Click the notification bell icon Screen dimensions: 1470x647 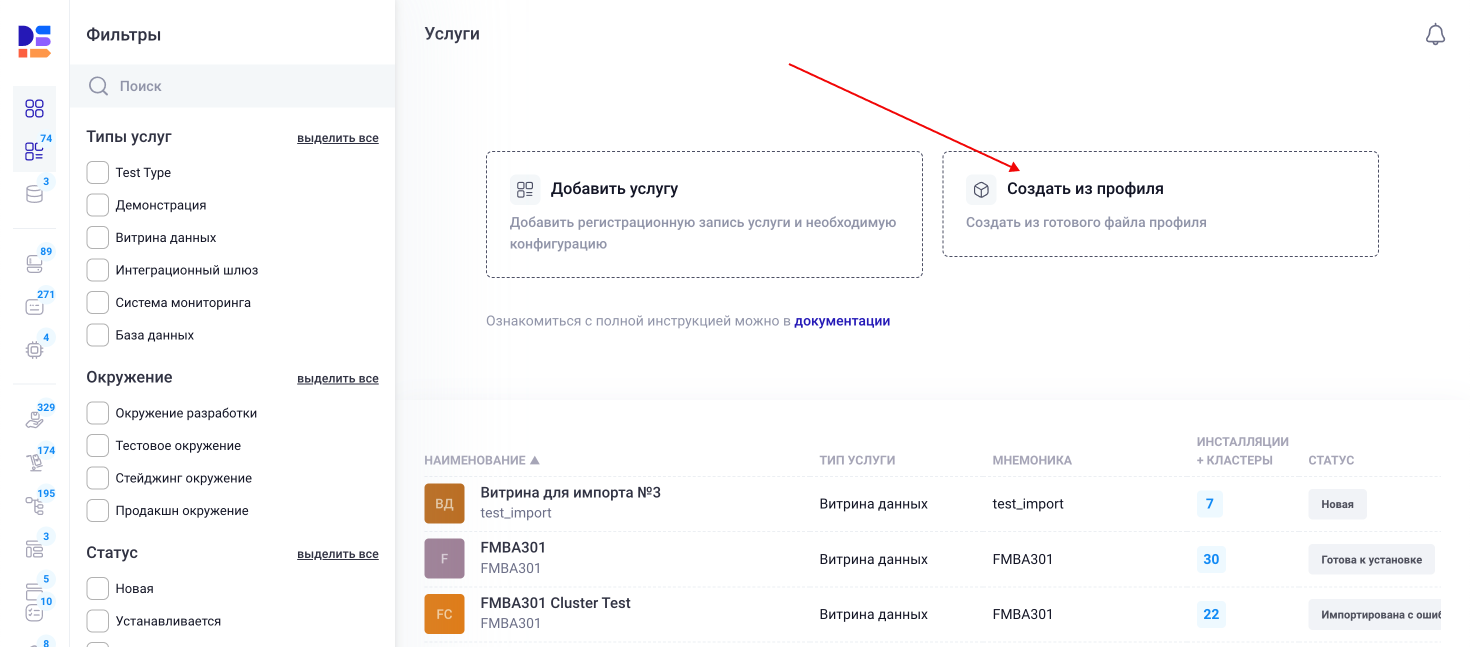pos(1435,35)
